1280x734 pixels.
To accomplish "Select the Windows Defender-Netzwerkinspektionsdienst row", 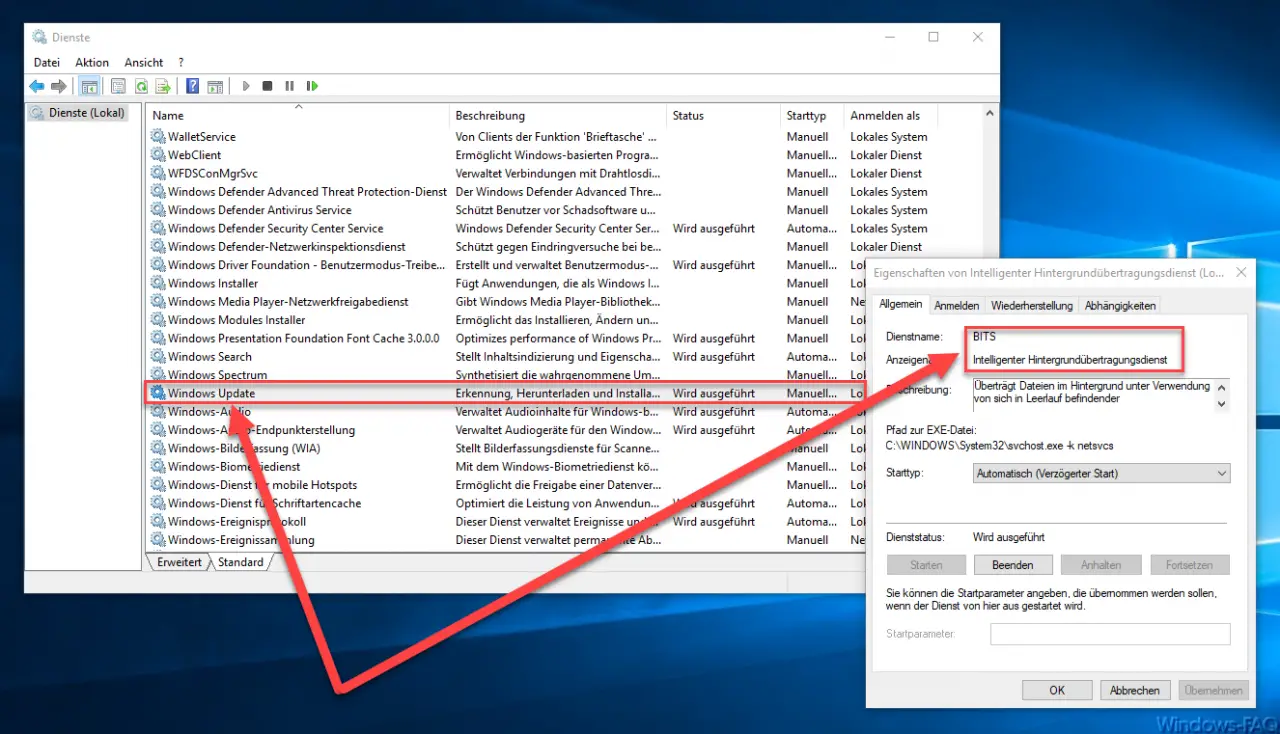I will [566, 247].
